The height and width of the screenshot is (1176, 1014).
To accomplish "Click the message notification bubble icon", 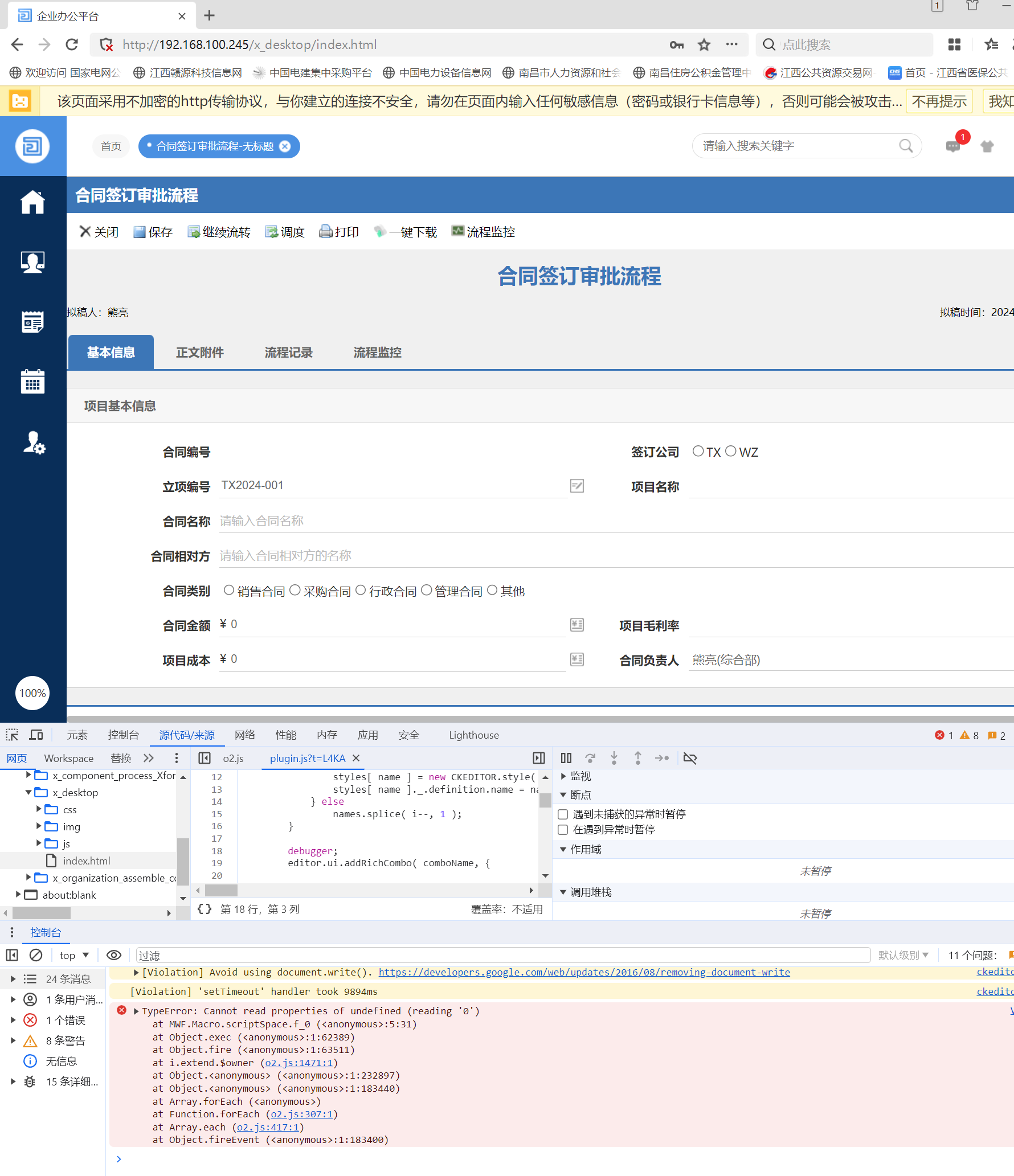I will coord(952,146).
